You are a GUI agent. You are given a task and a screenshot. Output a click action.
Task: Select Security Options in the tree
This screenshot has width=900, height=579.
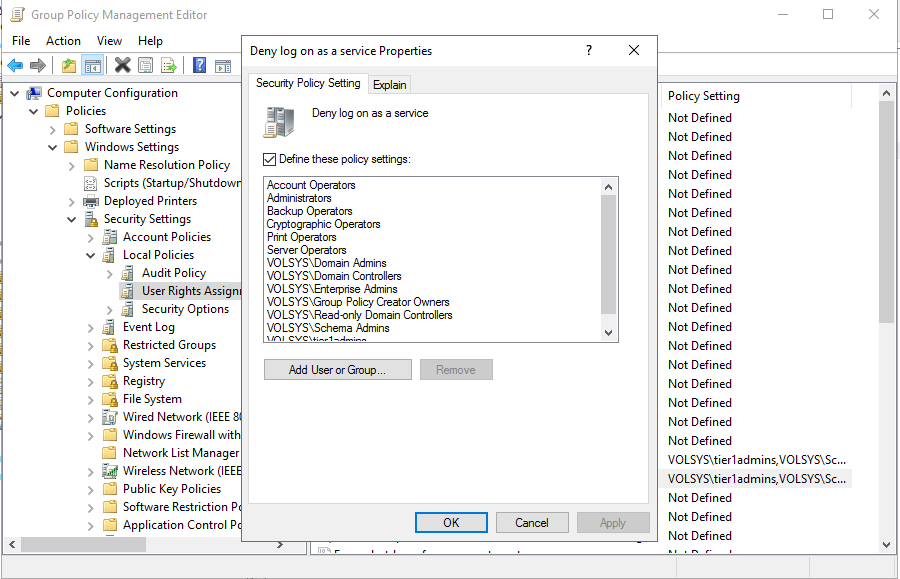tap(185, 309)
